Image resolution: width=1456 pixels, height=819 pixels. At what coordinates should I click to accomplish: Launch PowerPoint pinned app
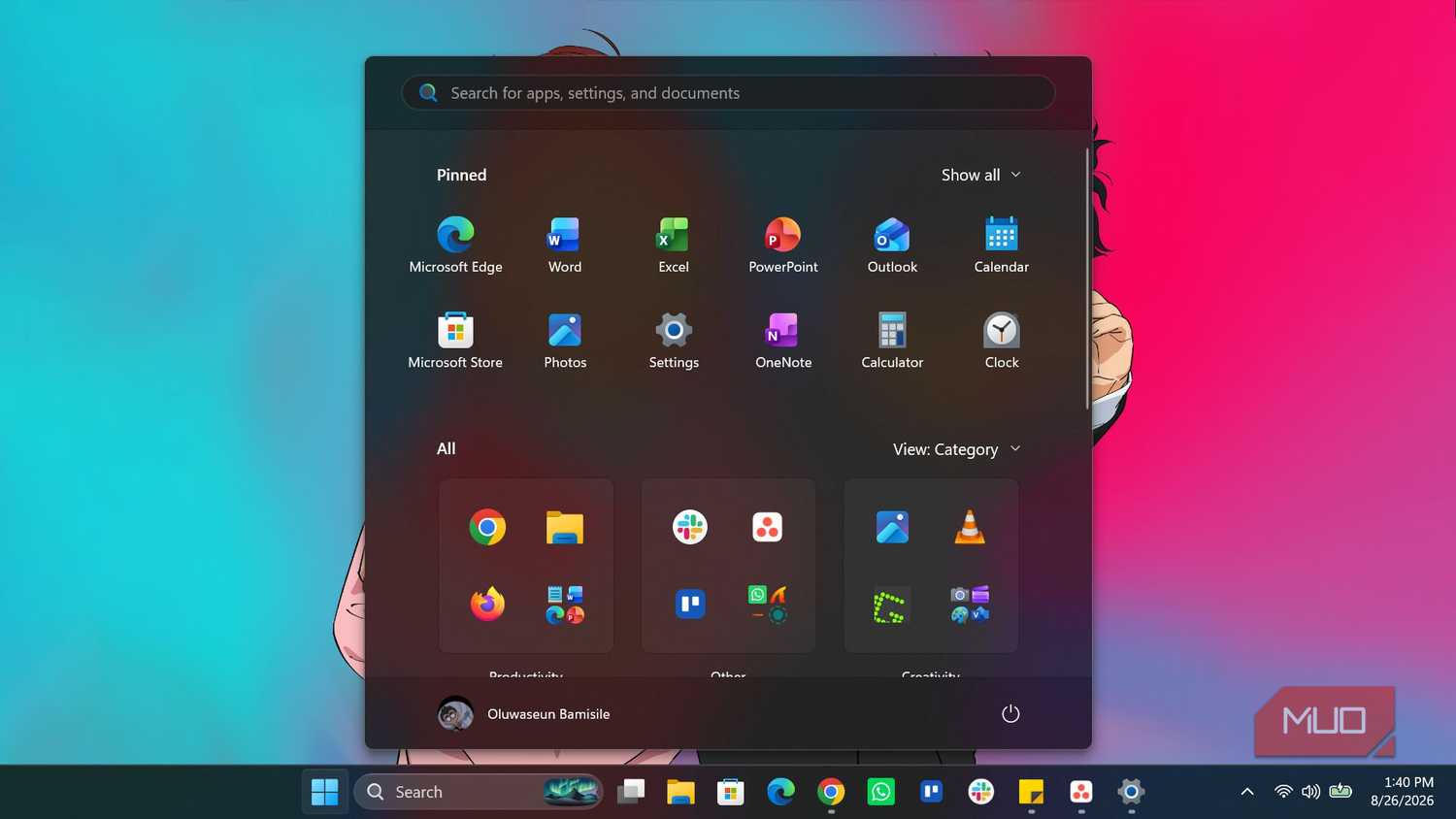coord(782,246)
